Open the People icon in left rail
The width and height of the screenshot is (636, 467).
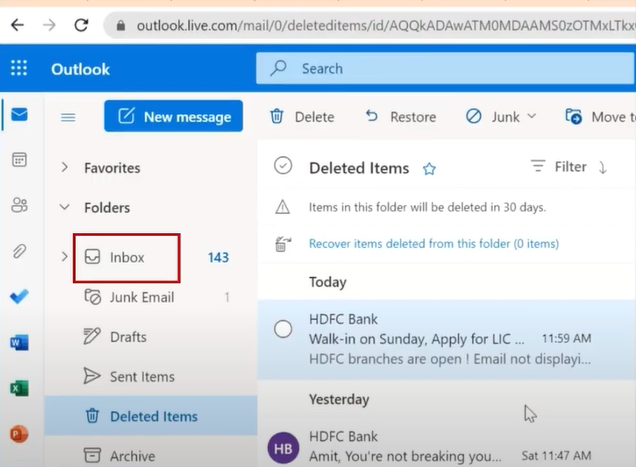tap(19, 205)
